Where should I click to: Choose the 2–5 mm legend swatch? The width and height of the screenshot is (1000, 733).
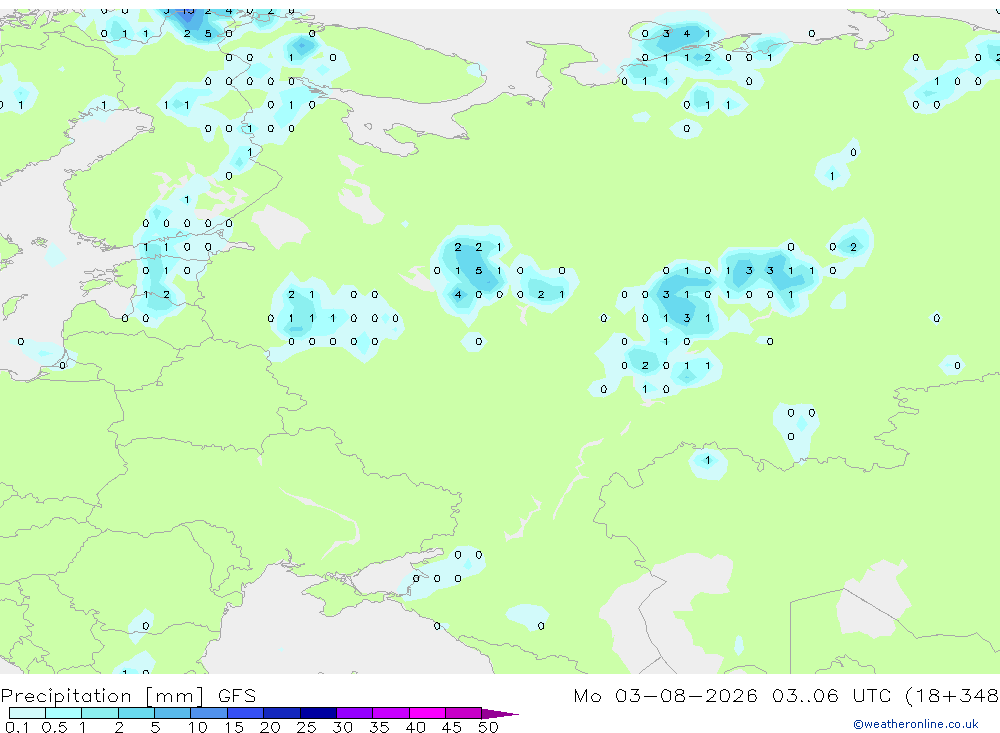[x=136, y=713]
